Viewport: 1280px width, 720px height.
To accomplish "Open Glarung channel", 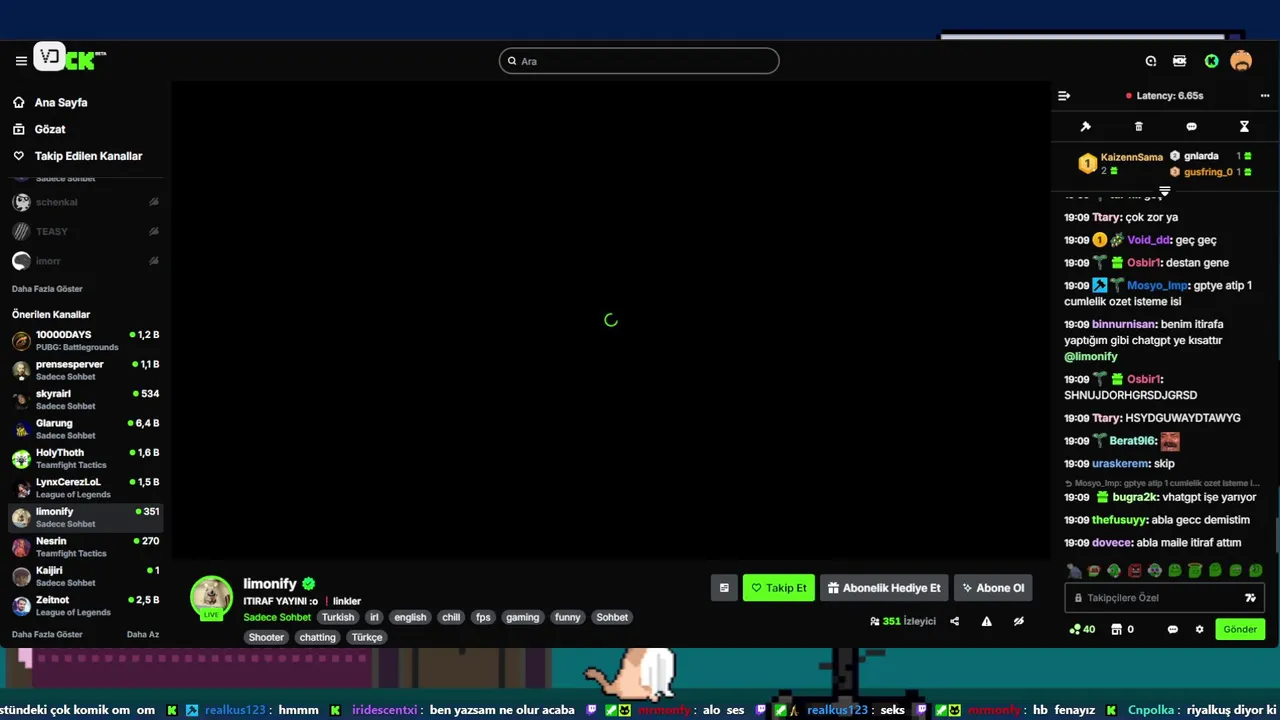I will [x=85, y=429].
